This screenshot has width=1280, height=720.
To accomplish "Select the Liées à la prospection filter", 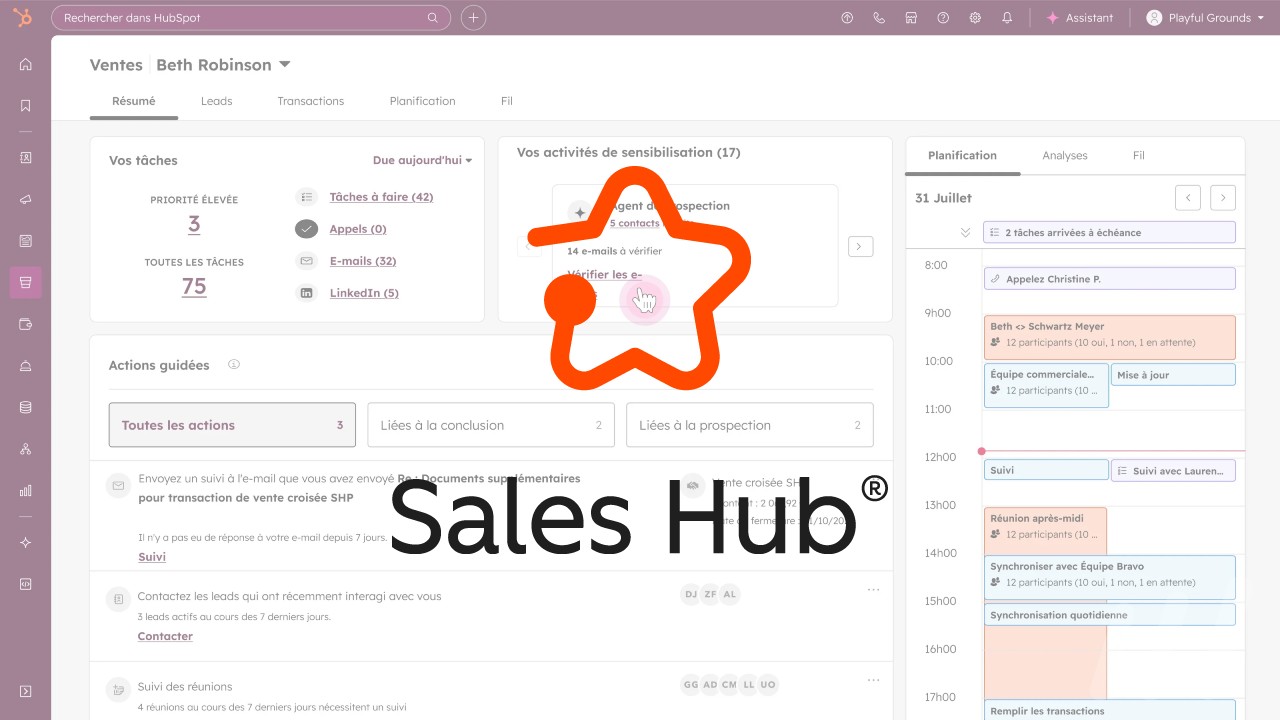I will pos(750,425).
